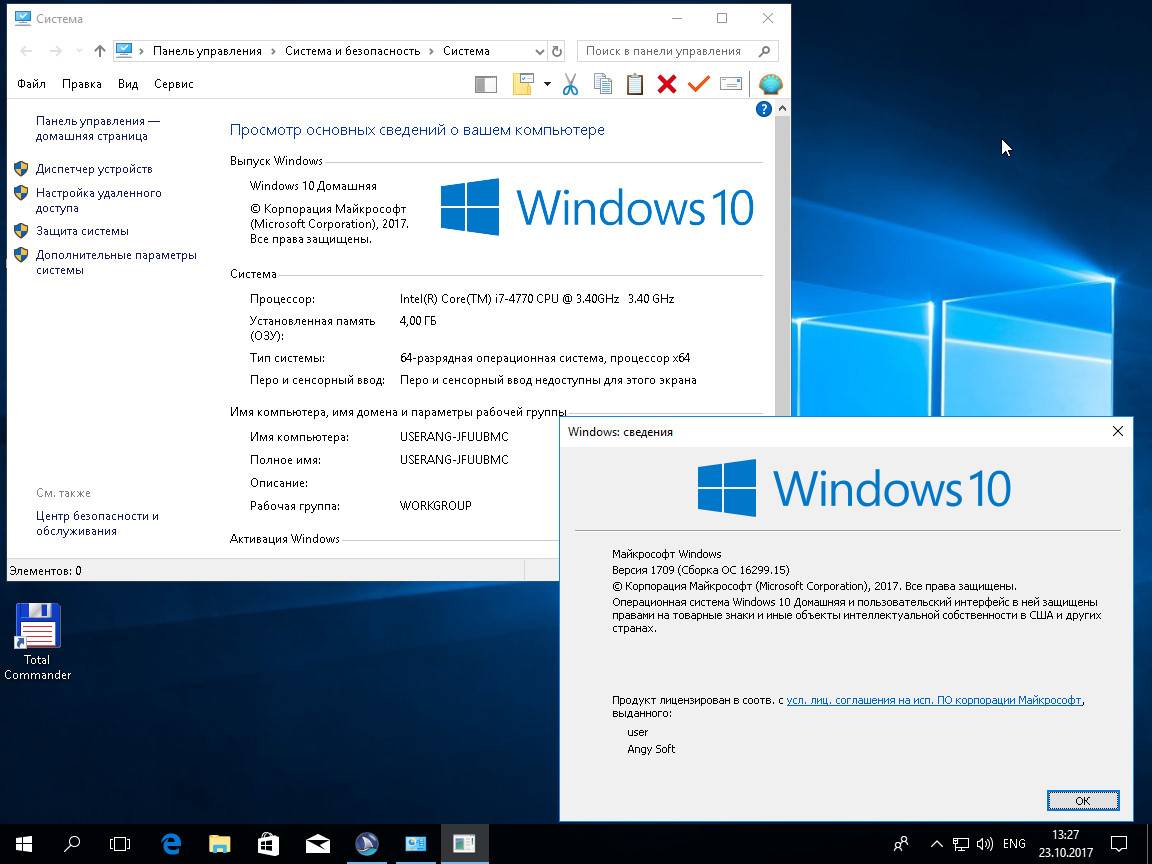Switch to the sailboat app on taskbar

point(367,843)
